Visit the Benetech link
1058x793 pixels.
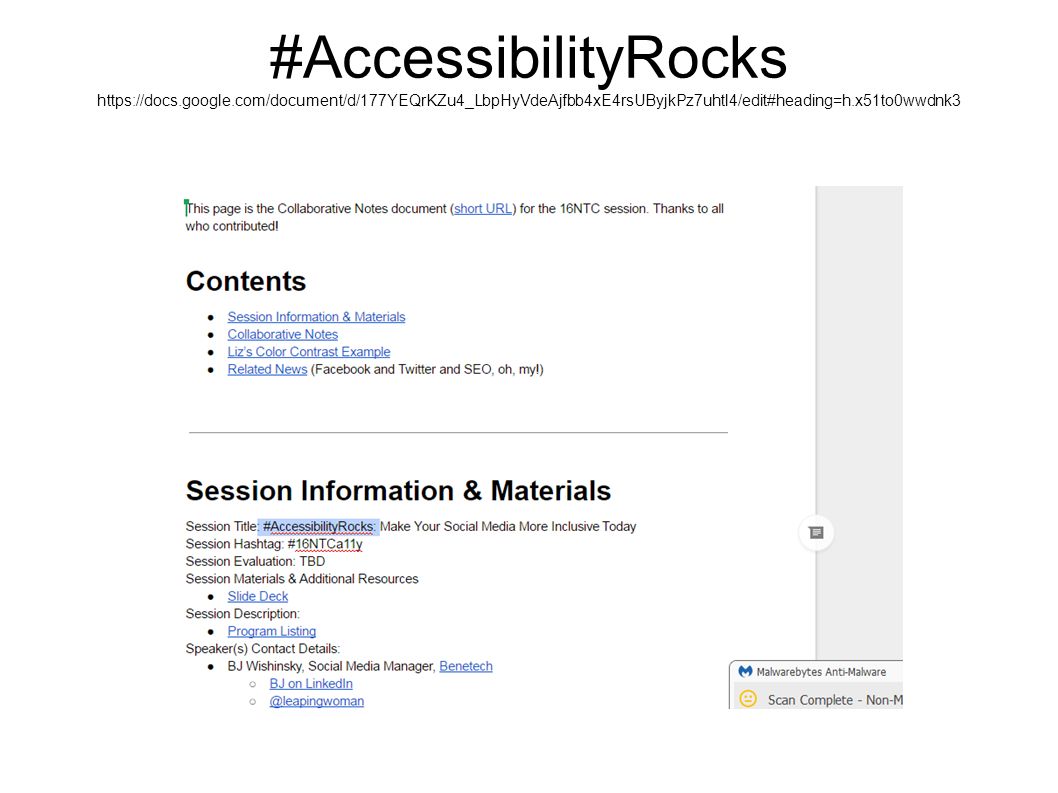coord(466,666)
